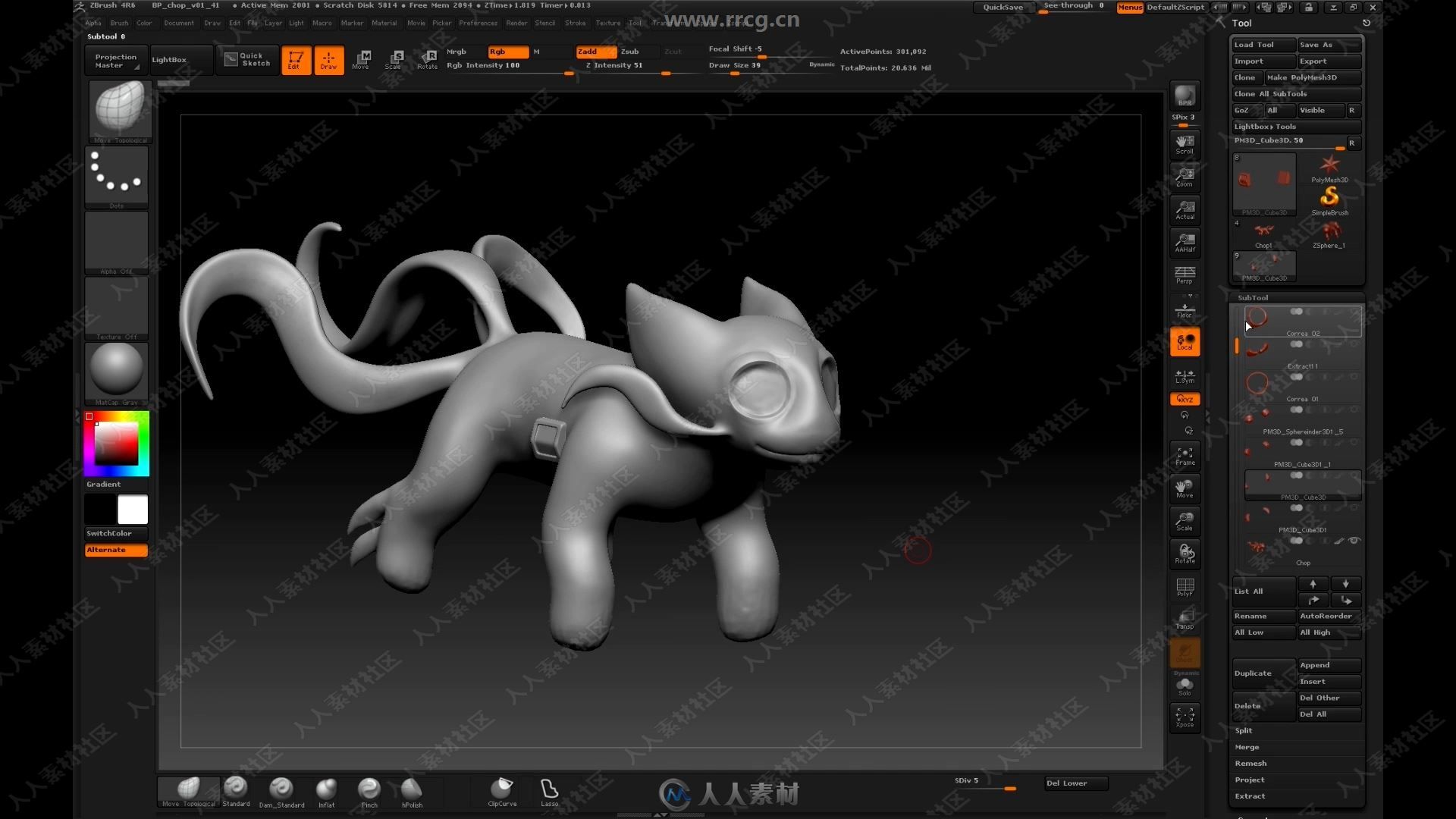
Task: Enable Mrgb paint mode
Action: coord(457,52)
